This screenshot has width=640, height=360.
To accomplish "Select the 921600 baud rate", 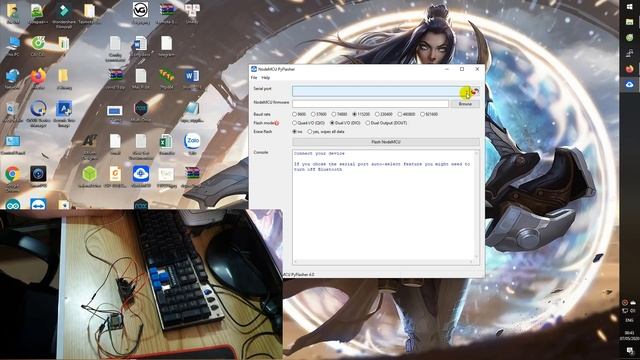I will 429,114.
